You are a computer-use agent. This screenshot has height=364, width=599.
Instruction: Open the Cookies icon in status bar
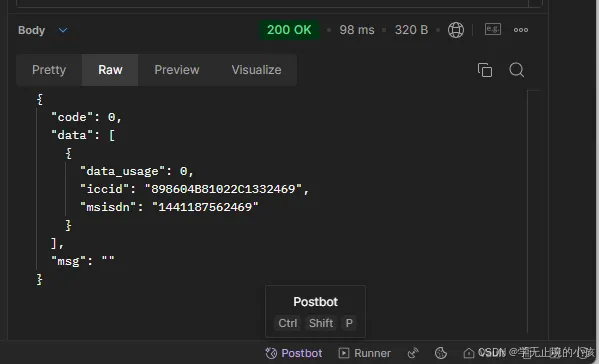[441, 353]
